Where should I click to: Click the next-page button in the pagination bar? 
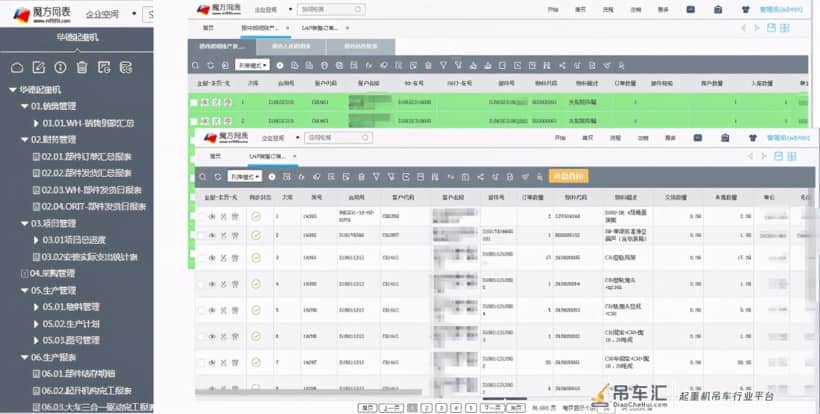(493, 408)
